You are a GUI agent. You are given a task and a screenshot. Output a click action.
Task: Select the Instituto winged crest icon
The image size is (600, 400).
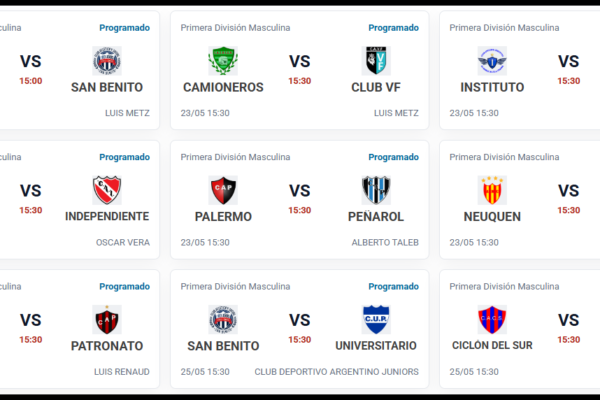click(492, 60)
